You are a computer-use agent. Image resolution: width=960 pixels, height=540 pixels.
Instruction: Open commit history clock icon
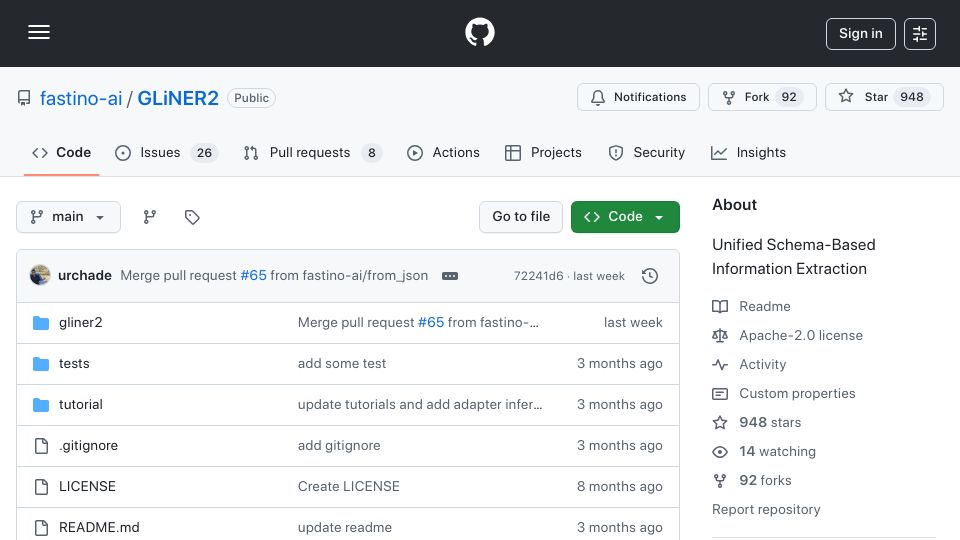click(x=650, y=276)
